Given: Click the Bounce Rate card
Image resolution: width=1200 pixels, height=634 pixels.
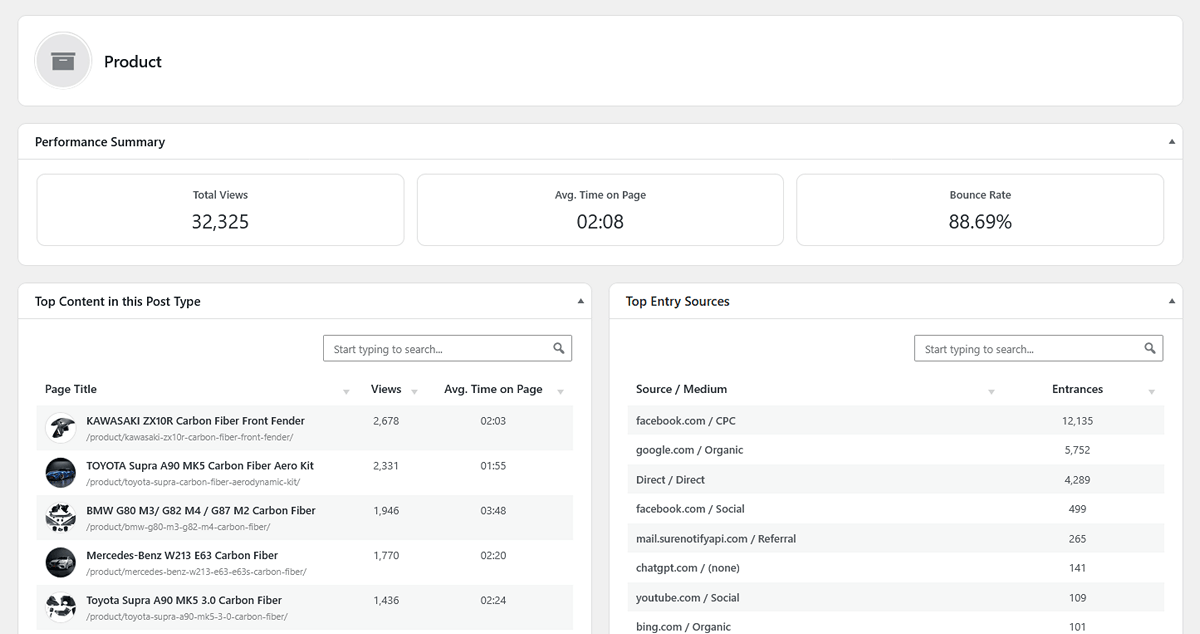Looking at the screenshot, I should point(980,210).
